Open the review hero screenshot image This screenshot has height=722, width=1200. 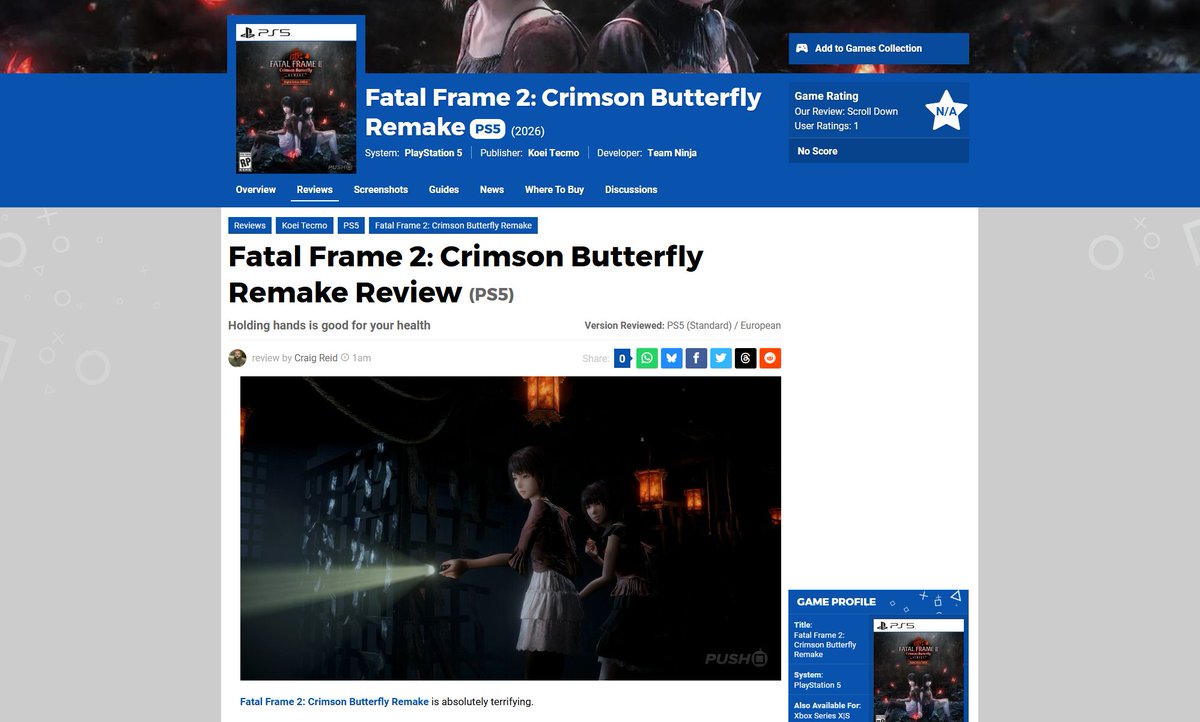pyautogui.click(x=510, y=528)
